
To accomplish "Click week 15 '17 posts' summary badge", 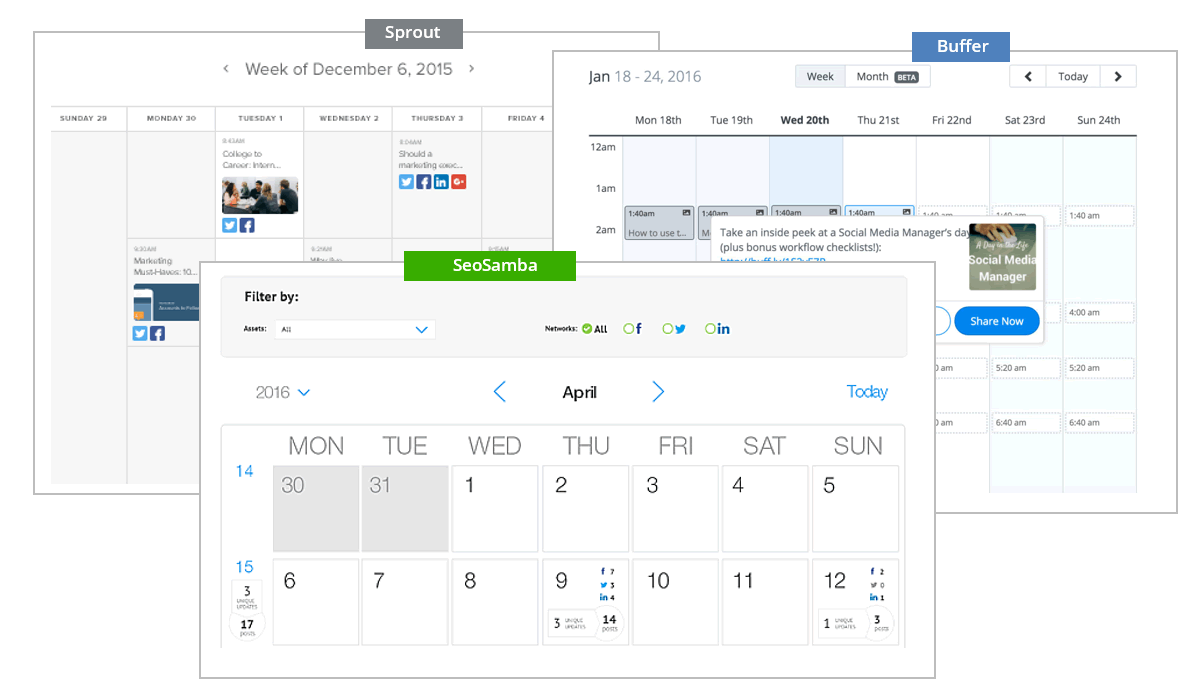I will [247, 627].
